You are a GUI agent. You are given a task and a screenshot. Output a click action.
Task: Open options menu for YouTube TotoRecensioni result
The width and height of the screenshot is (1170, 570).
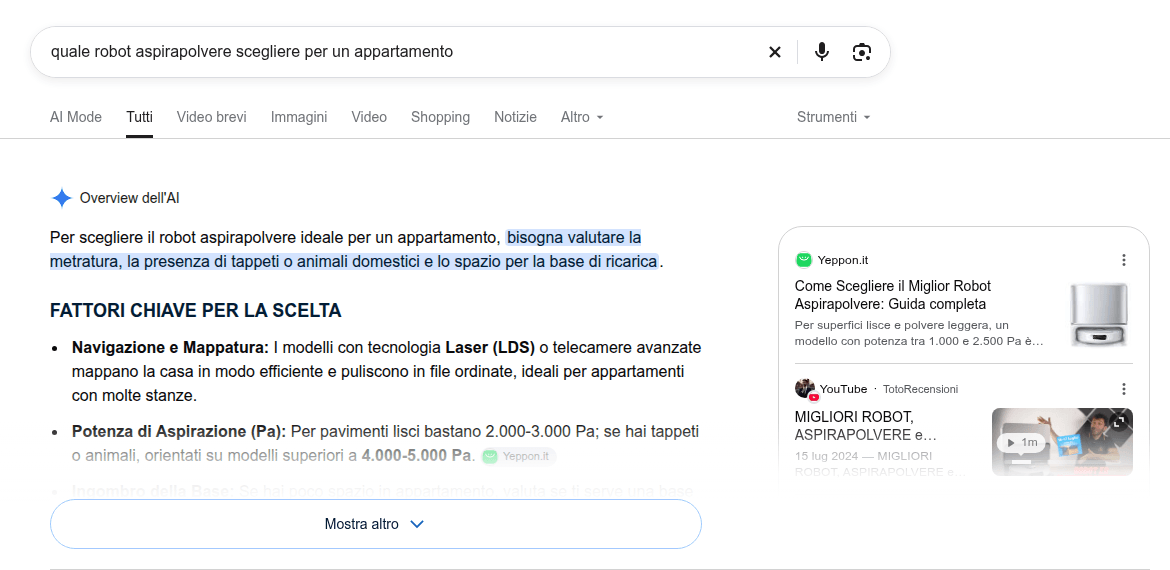pyautogui.click(x=1124, y=389)
